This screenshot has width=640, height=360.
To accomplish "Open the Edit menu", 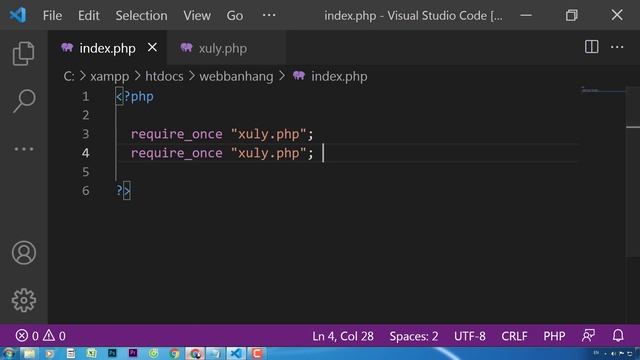I will [x=89, y=16].
